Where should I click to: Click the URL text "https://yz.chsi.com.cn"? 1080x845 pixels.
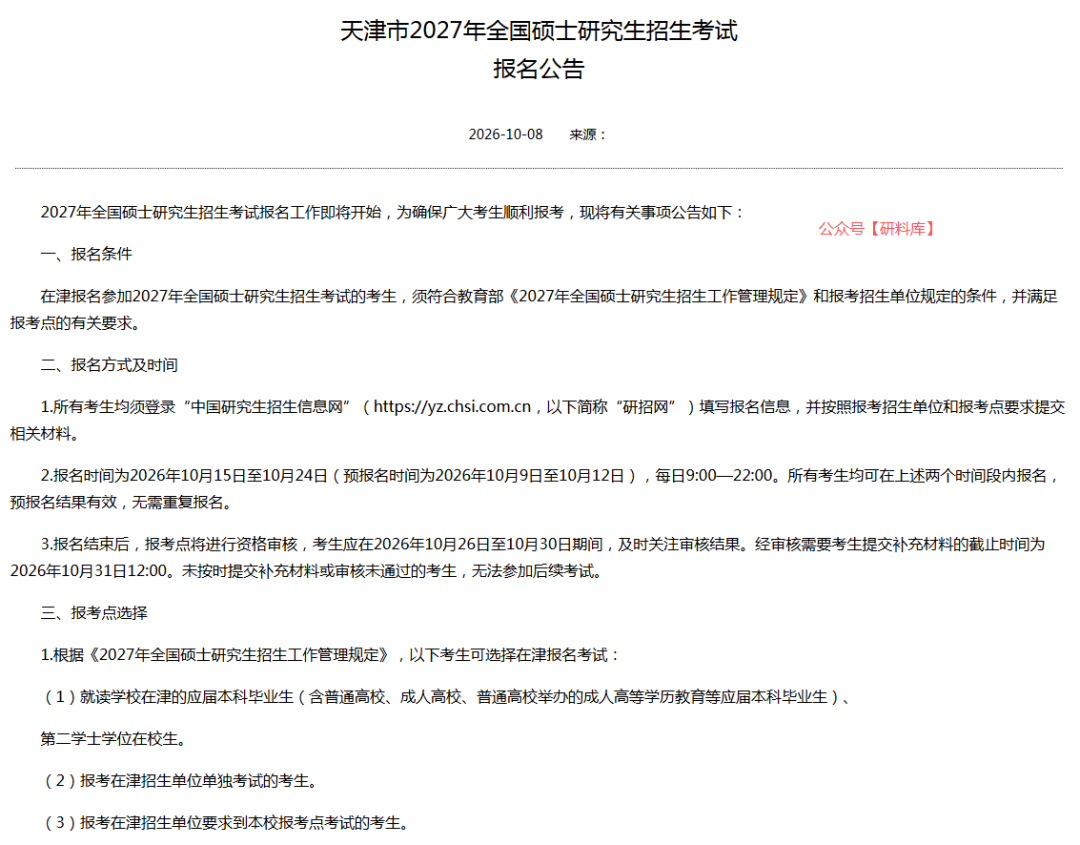tap(452, 407)
